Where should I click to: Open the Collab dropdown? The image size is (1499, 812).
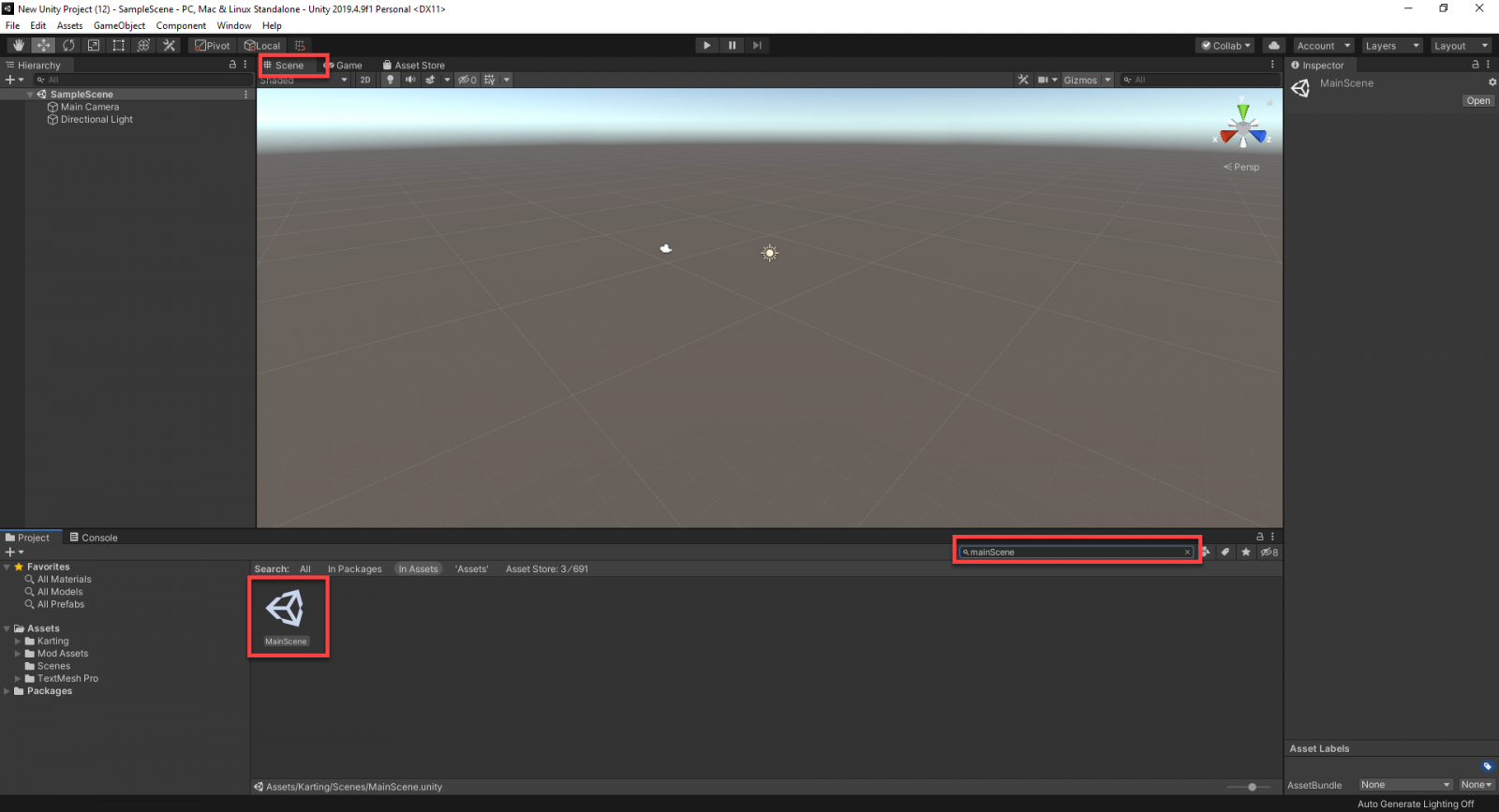tap(1225, 45)
